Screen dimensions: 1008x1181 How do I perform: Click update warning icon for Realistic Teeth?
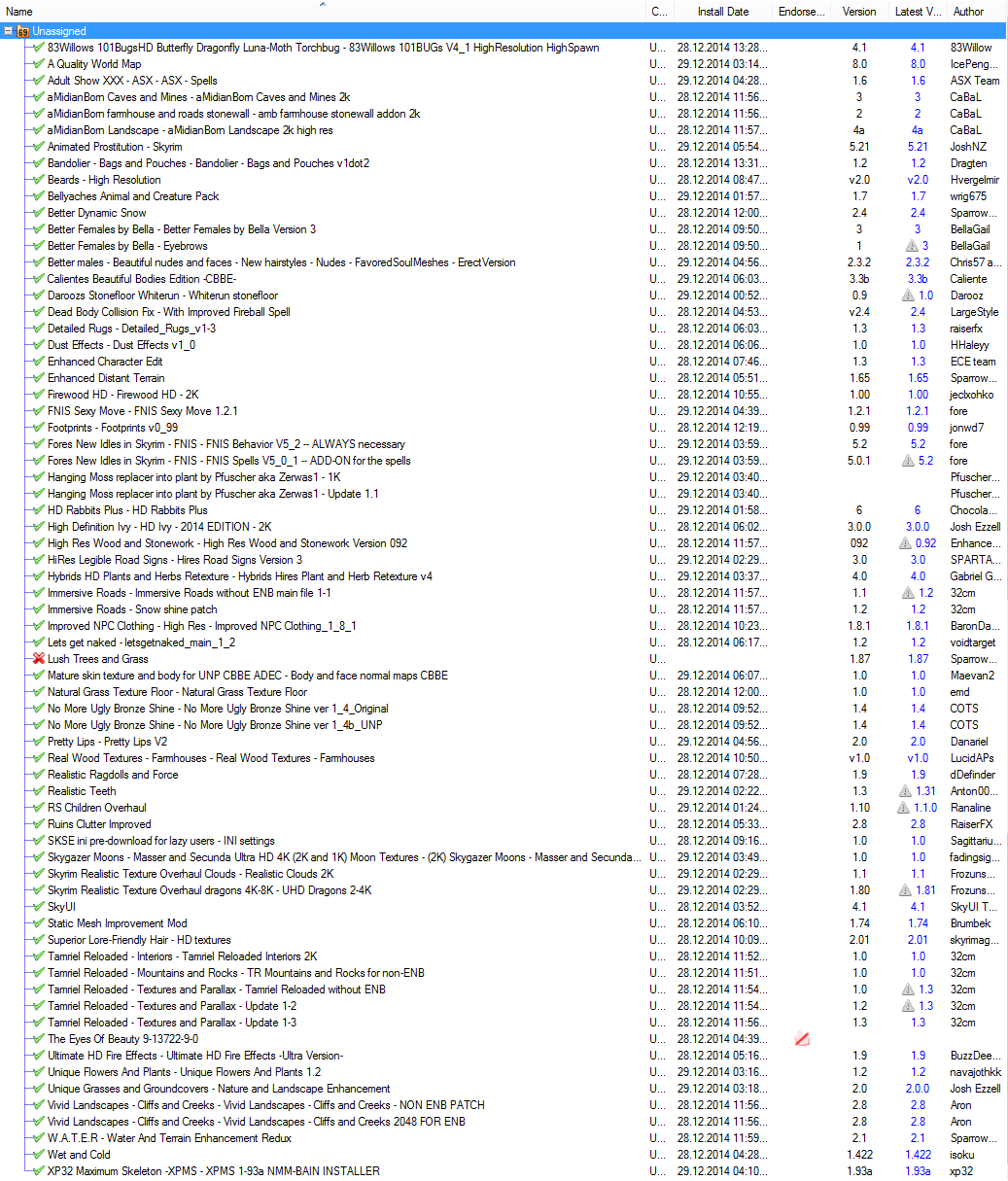905,791
